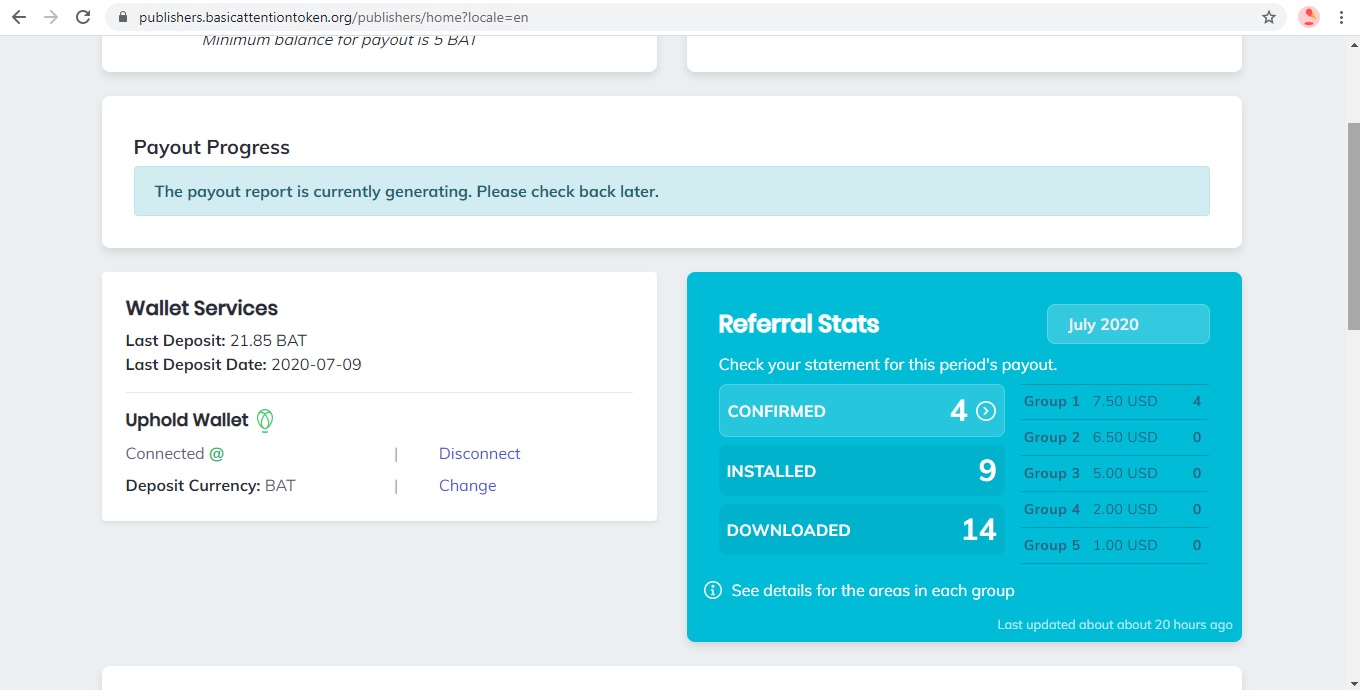Click the browser forward arrow
Image resolution: width=1360 pixels, height=690 pixels.
[x=51, y=17]
